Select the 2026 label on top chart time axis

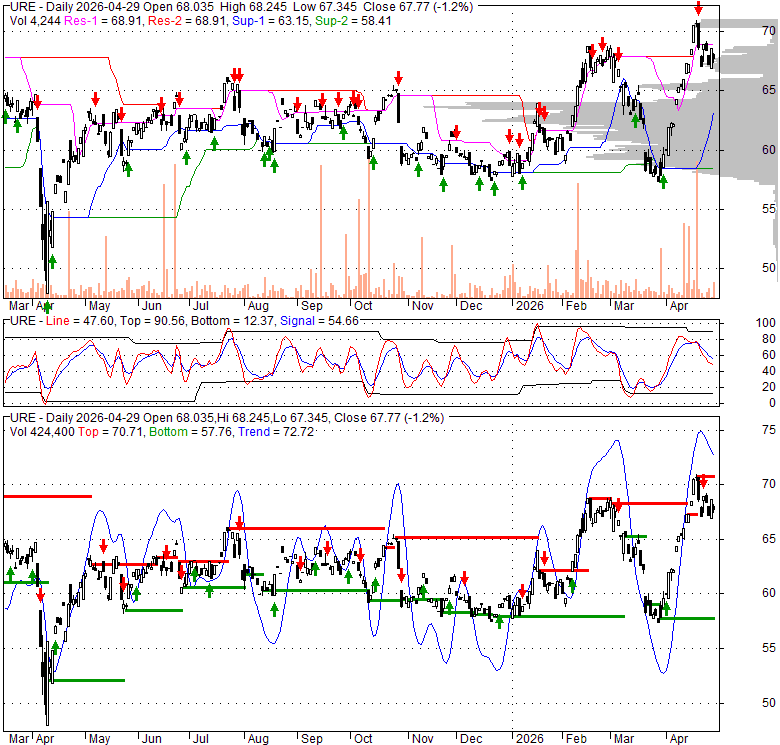click(x=530, y=306)
